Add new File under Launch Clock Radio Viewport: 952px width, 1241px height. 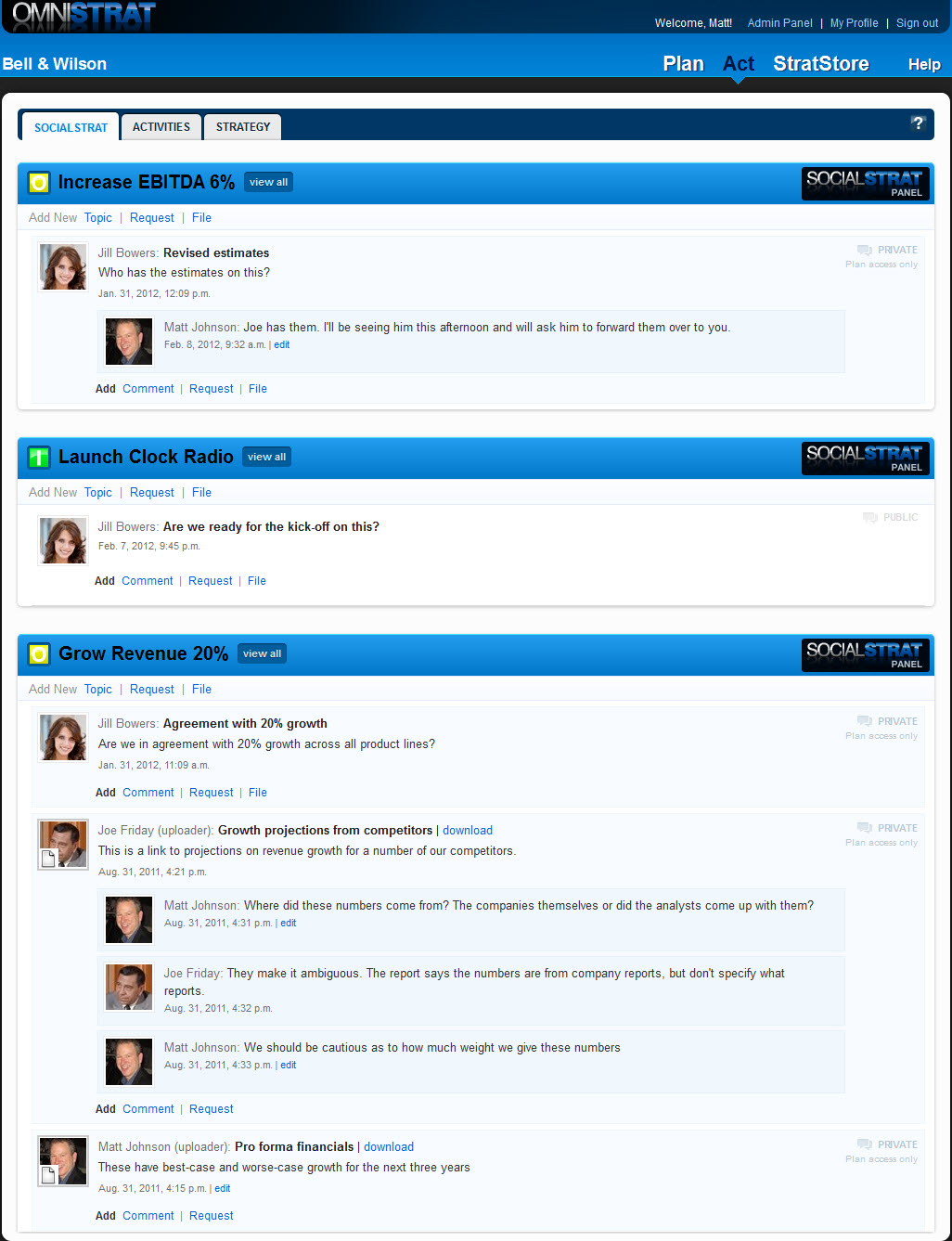pos(201,492)
